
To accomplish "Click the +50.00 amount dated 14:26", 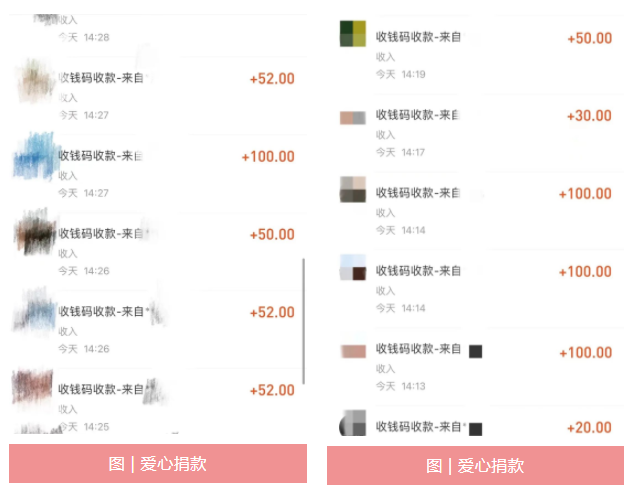I will pos(272,235).
